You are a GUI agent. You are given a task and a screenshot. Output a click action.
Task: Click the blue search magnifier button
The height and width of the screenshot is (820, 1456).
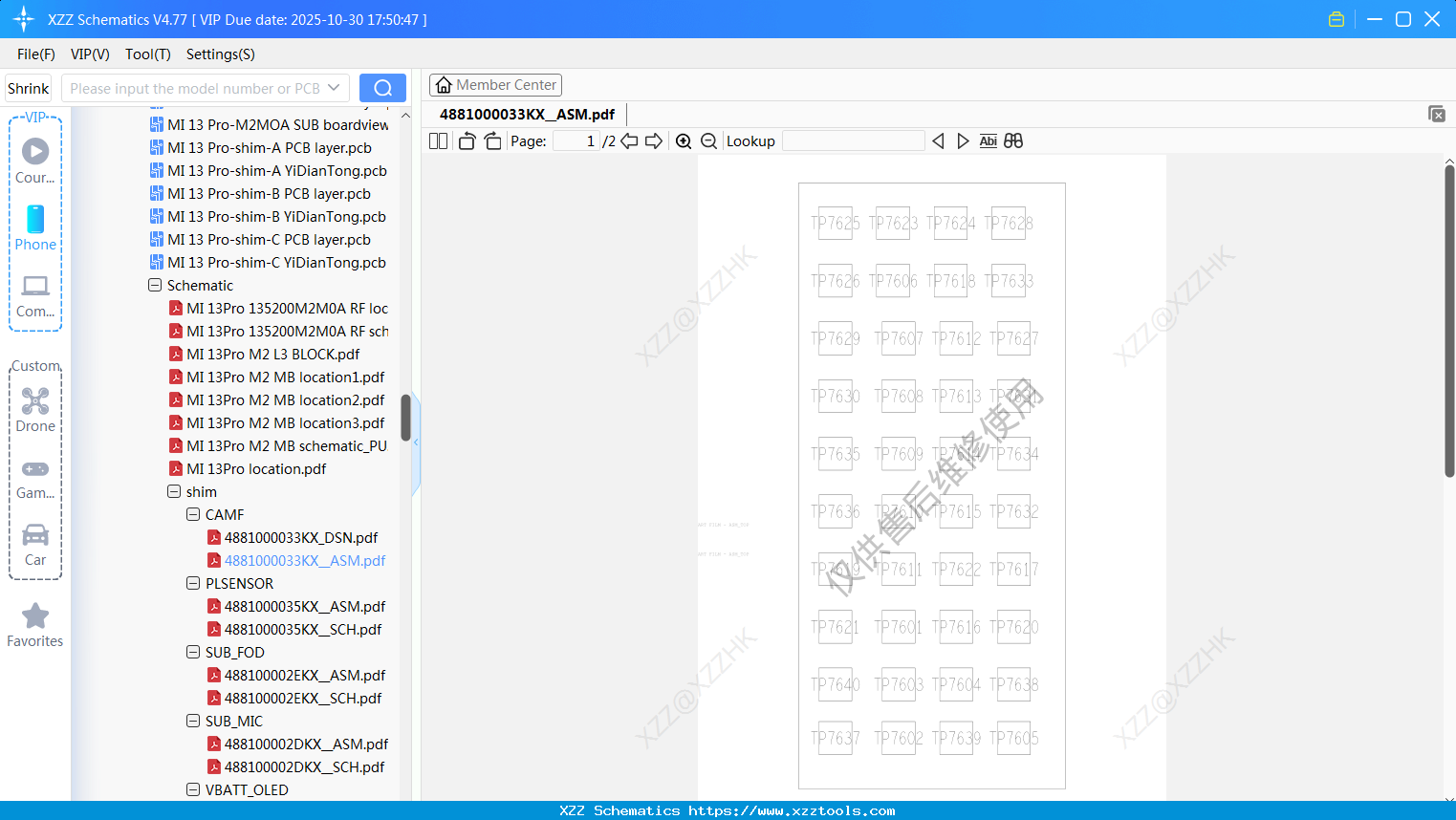tap(382, 87)
